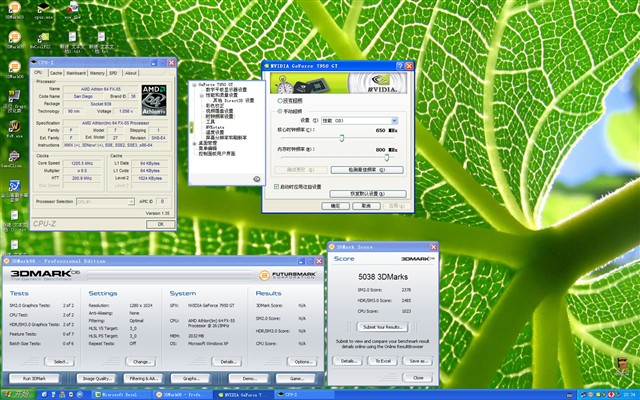Switch to the SPD tab in CPU-Z
Viewport: 640px width, 400px height.
pyautogui.click(x=113, y=73)
